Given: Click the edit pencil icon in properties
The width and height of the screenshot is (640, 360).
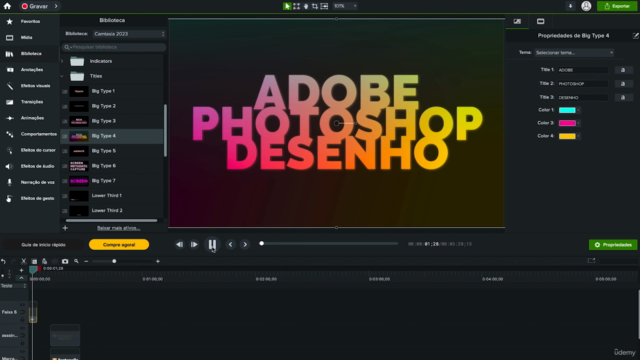Looking at the screenshot, I should [636, 36].
